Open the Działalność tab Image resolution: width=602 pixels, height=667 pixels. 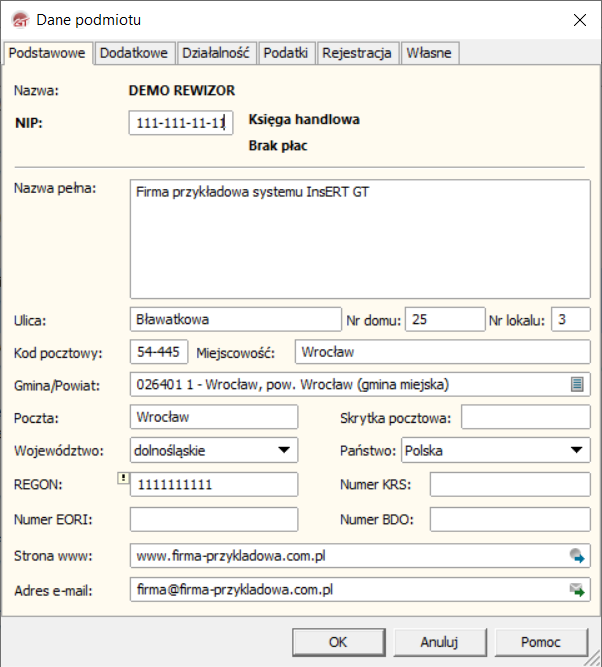[216, 53]
